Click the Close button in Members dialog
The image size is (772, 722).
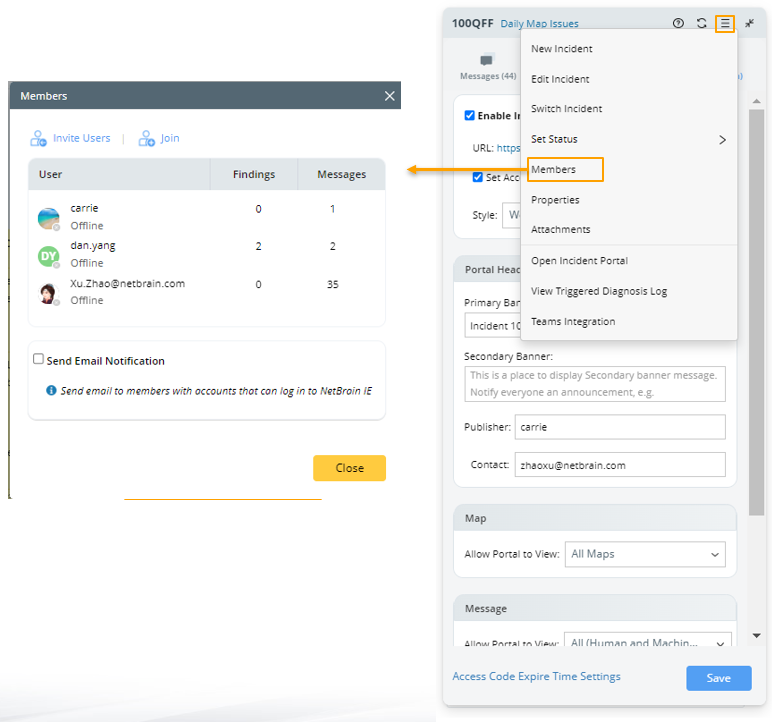point(350,468)
